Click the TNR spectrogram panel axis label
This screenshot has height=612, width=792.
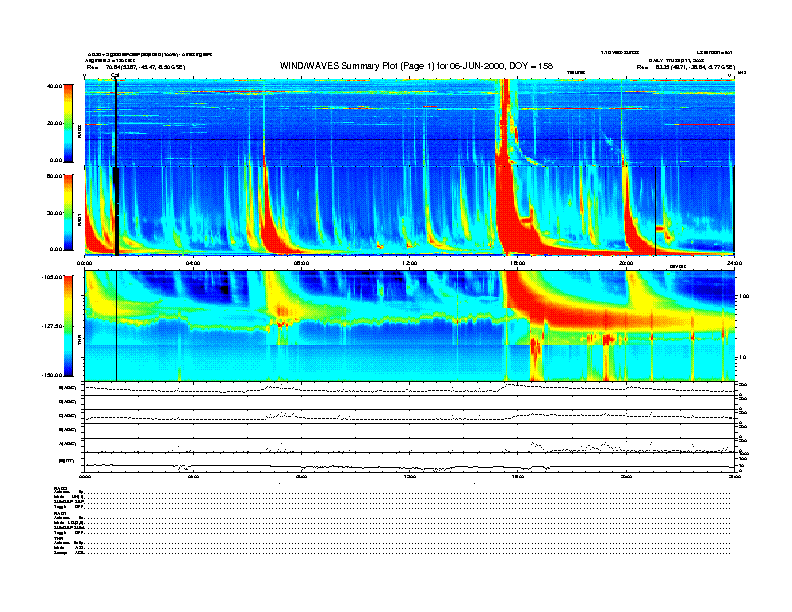79,342
